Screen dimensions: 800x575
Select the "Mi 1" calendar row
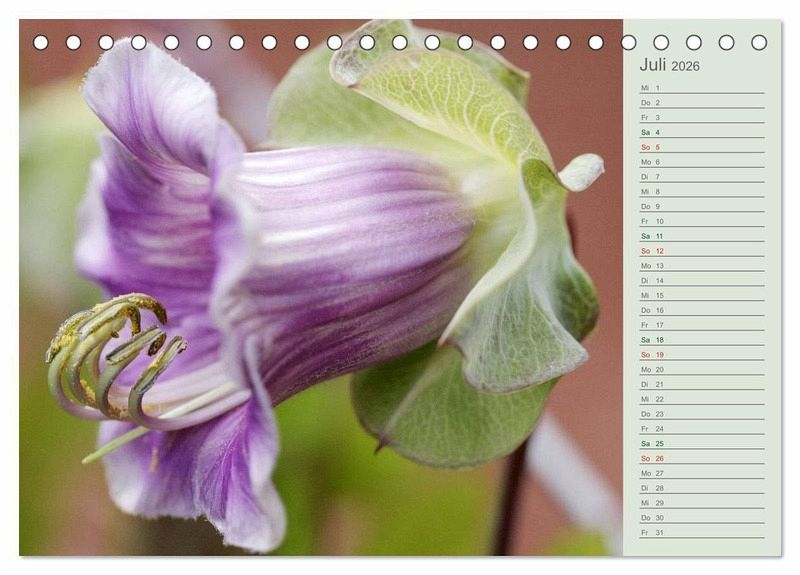(702, 88)
